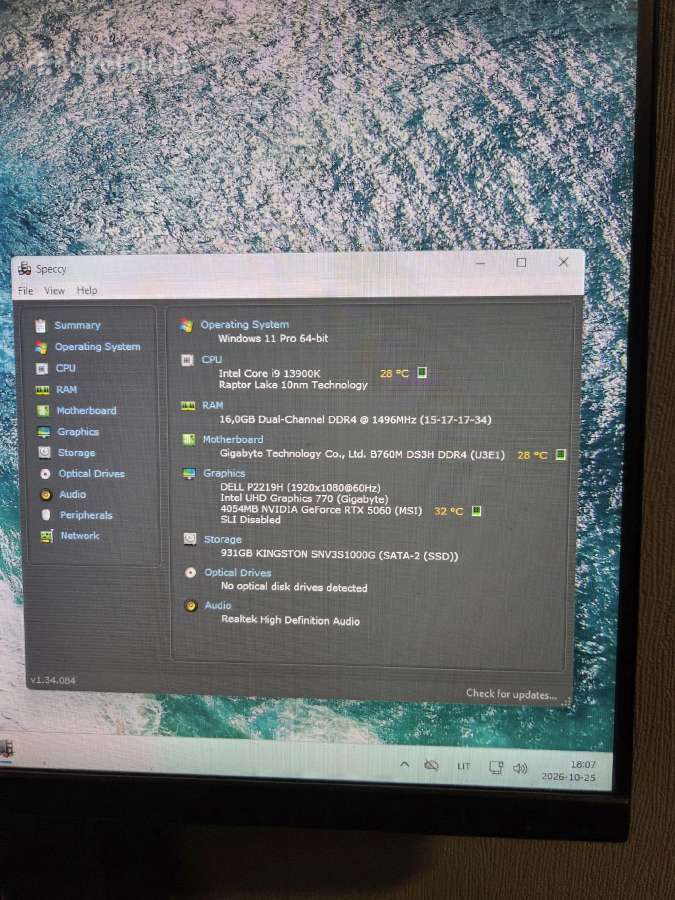
Task: Click the CPU temperature status indicator
Action: [x=422, y=373]
